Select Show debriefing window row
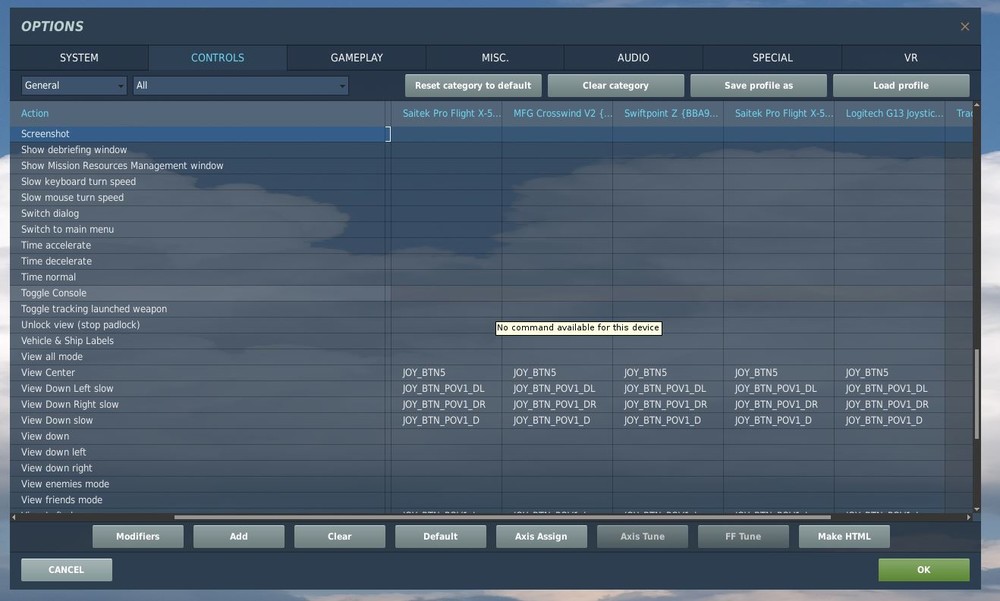Viewport: 1000px width, 601px height. point(197,150)
